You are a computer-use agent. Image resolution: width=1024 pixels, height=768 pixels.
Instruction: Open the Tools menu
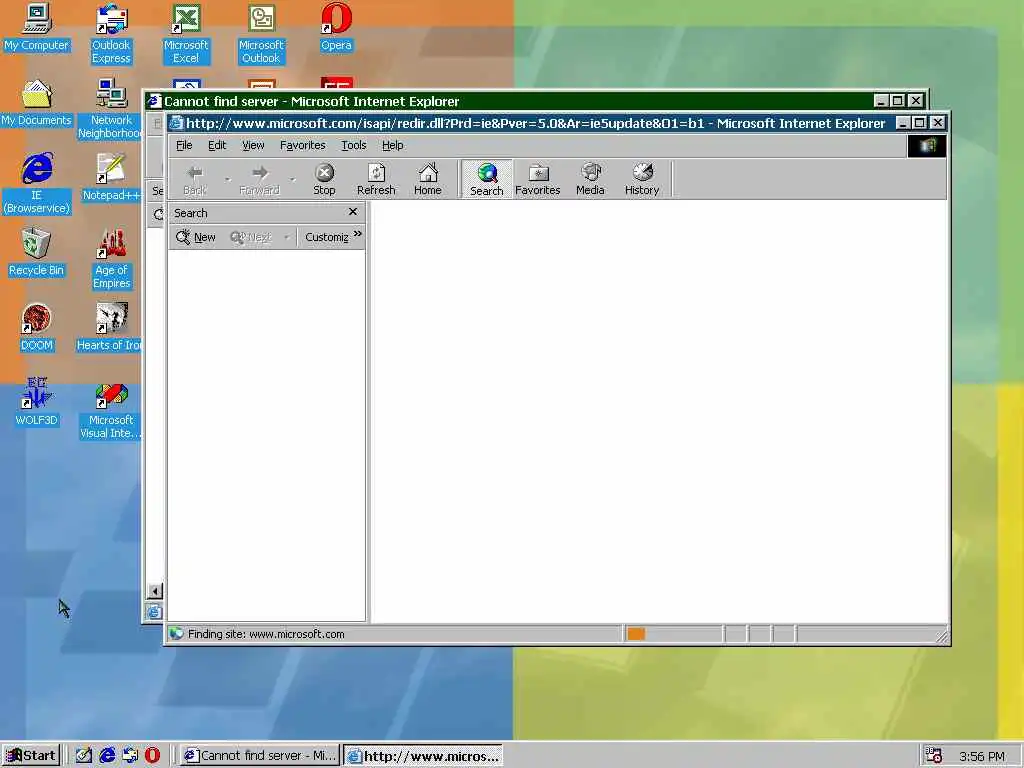tap(353, 145)
